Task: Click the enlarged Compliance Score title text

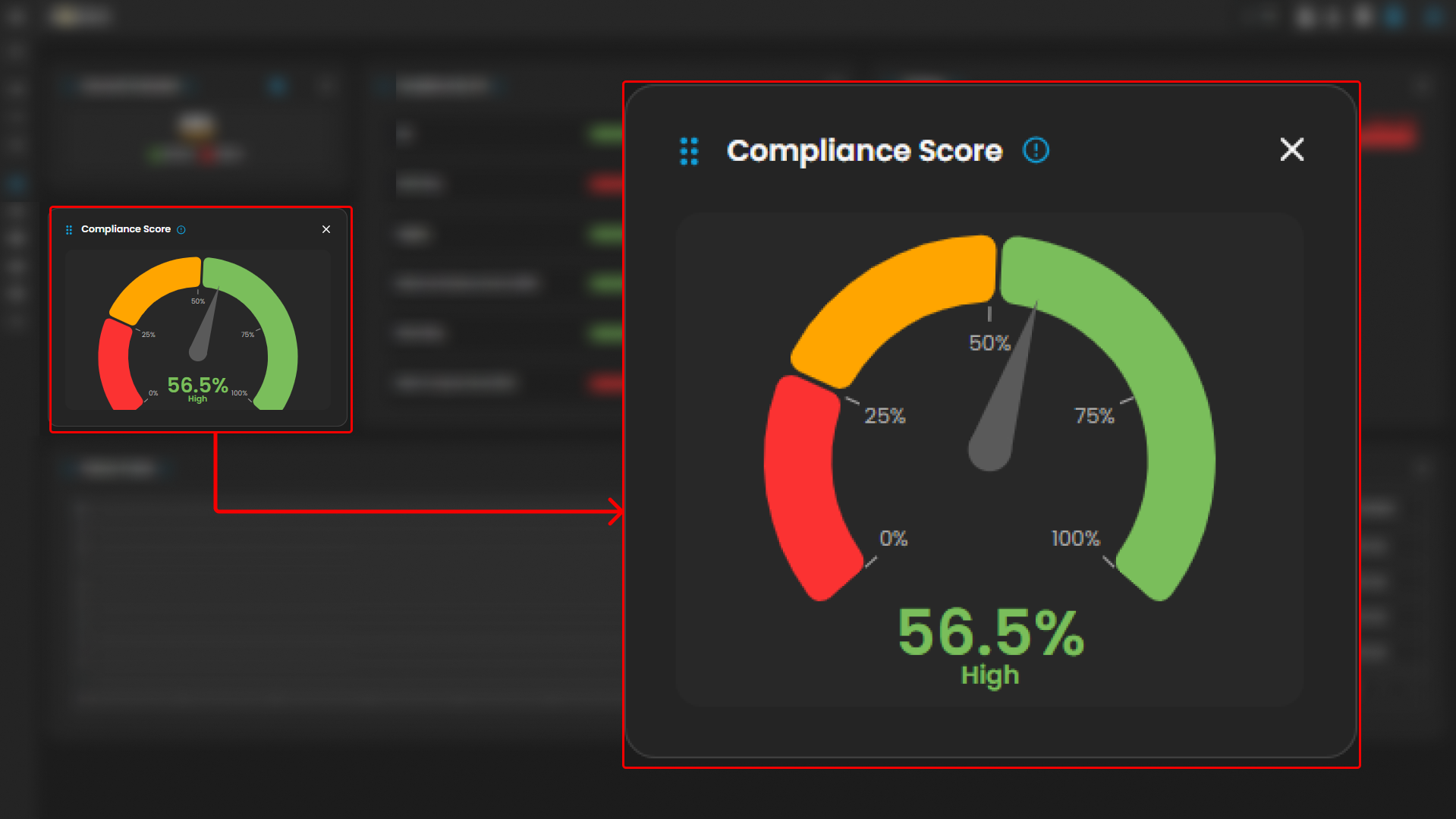Action: pyautogui.click(x=864, y=150)
